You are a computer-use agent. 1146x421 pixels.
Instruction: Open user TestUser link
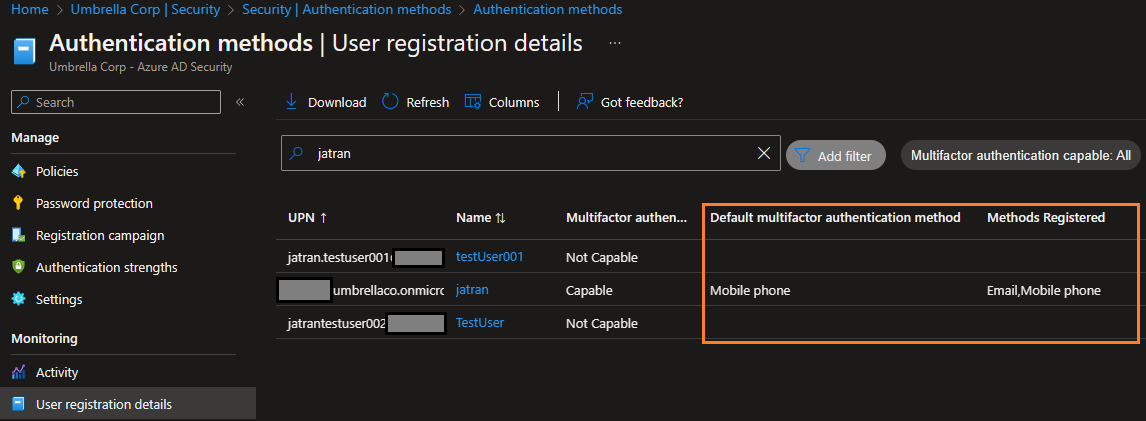pyautogui.click(x=480, y=322)
